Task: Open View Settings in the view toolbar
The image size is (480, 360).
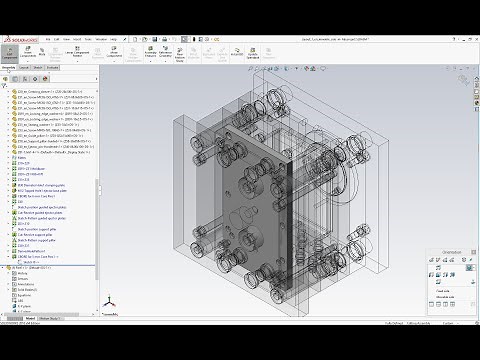Action: click(323, 69)
